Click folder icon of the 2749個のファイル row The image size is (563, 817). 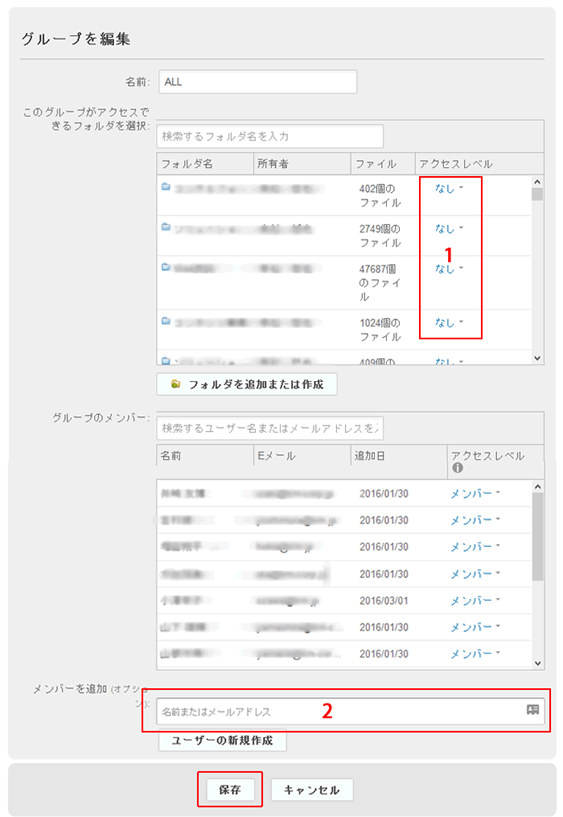coord(166,227)
